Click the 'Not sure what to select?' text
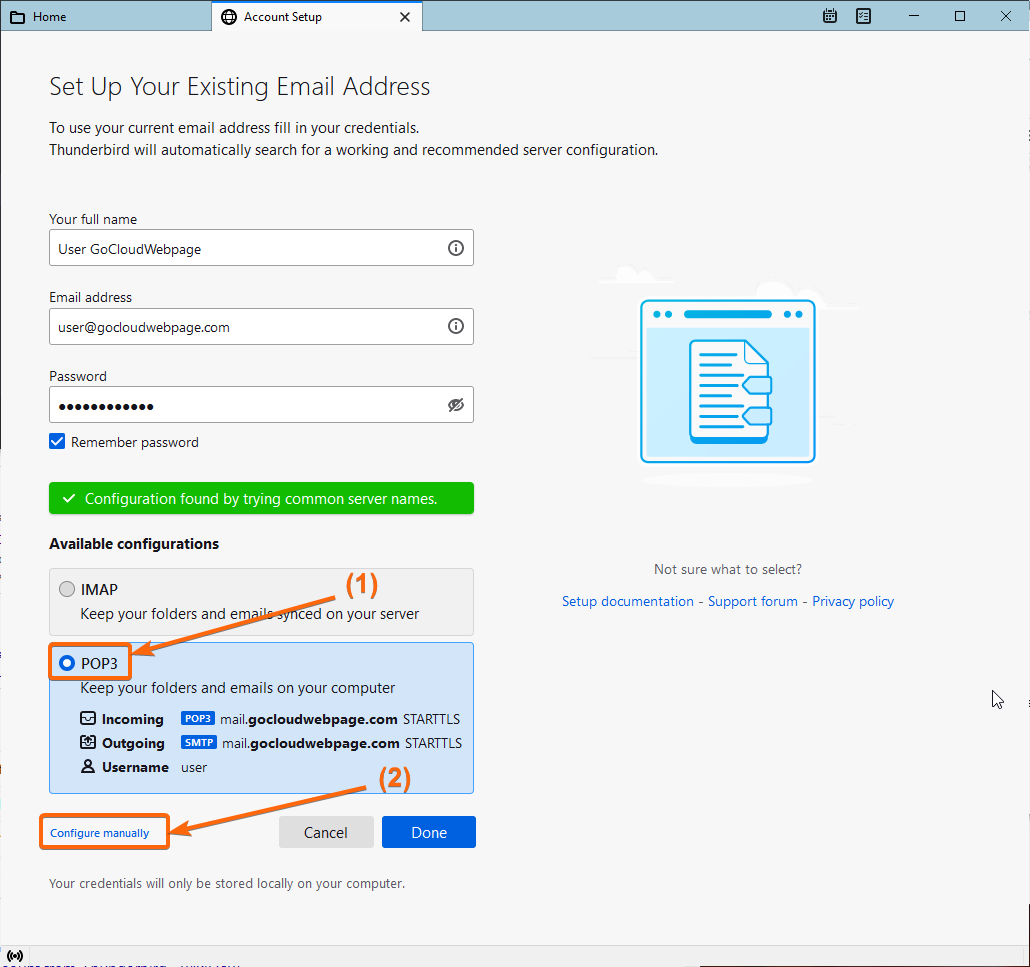This screenshot has height=967, width=1030. click(x=728, y=570)
